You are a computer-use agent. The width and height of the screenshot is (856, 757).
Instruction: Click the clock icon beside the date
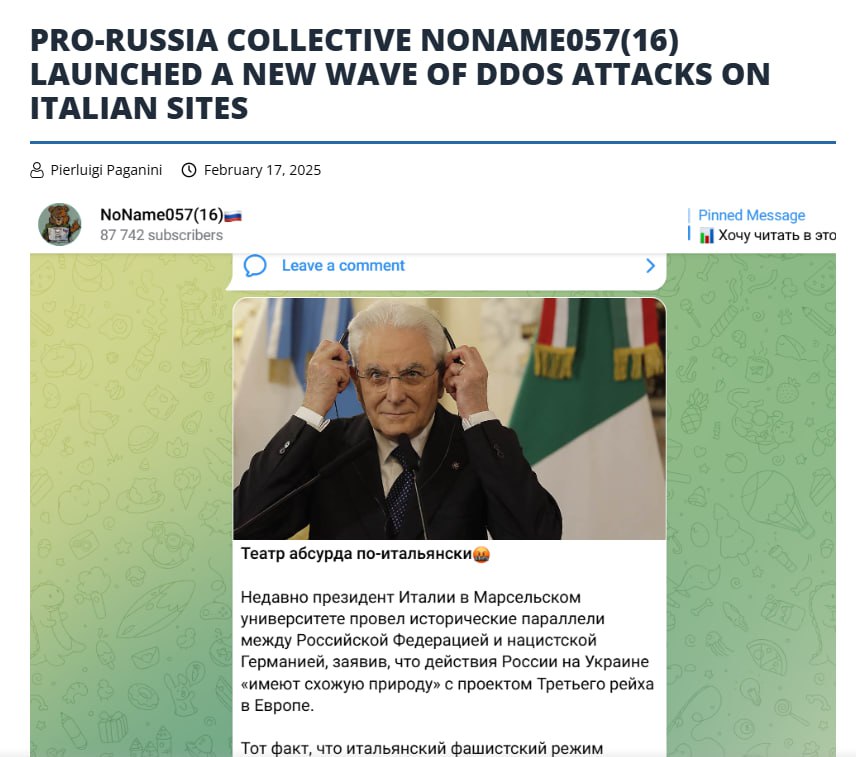[x=189, y=170]
